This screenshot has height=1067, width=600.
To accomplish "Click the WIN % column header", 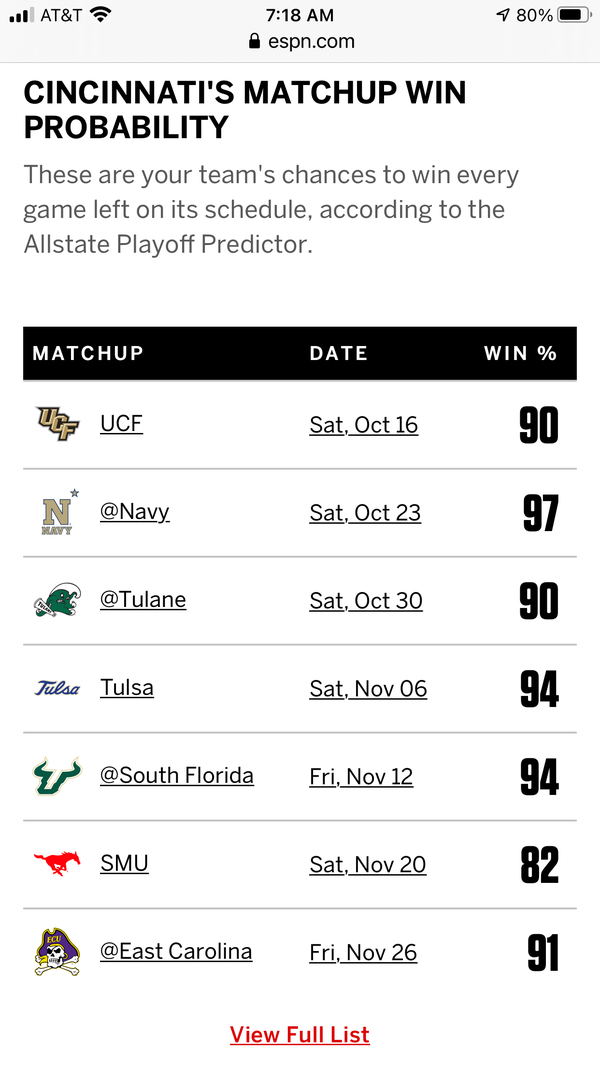I will pos(520,353).
